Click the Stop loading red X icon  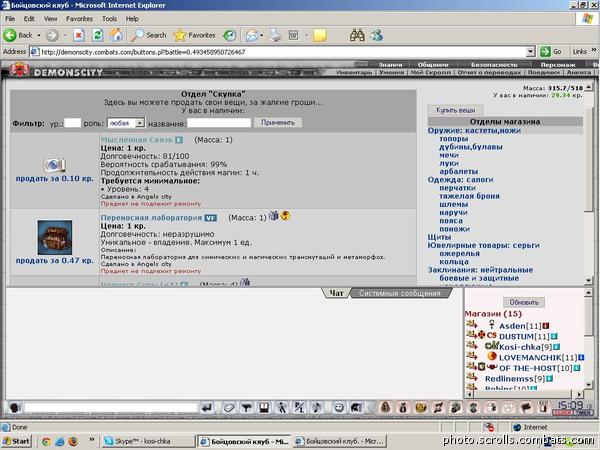(x=79, y=35)
